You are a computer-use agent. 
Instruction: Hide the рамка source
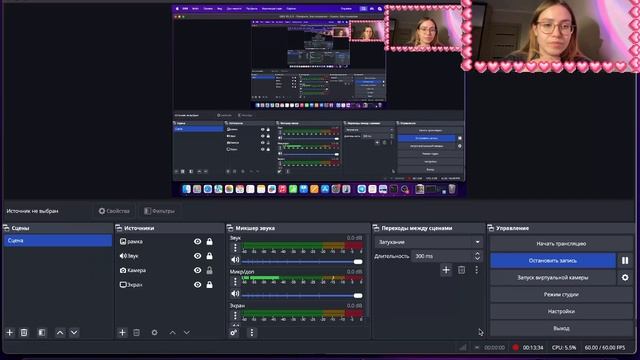click(198, 242)
